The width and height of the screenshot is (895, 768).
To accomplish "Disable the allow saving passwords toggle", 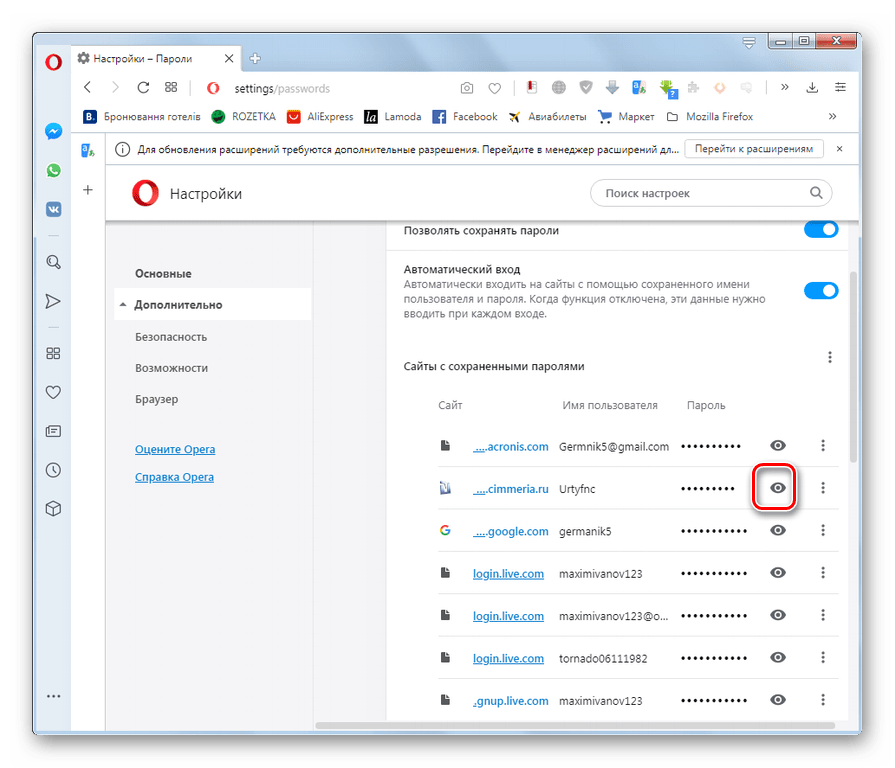I will (x=821, y=230).
